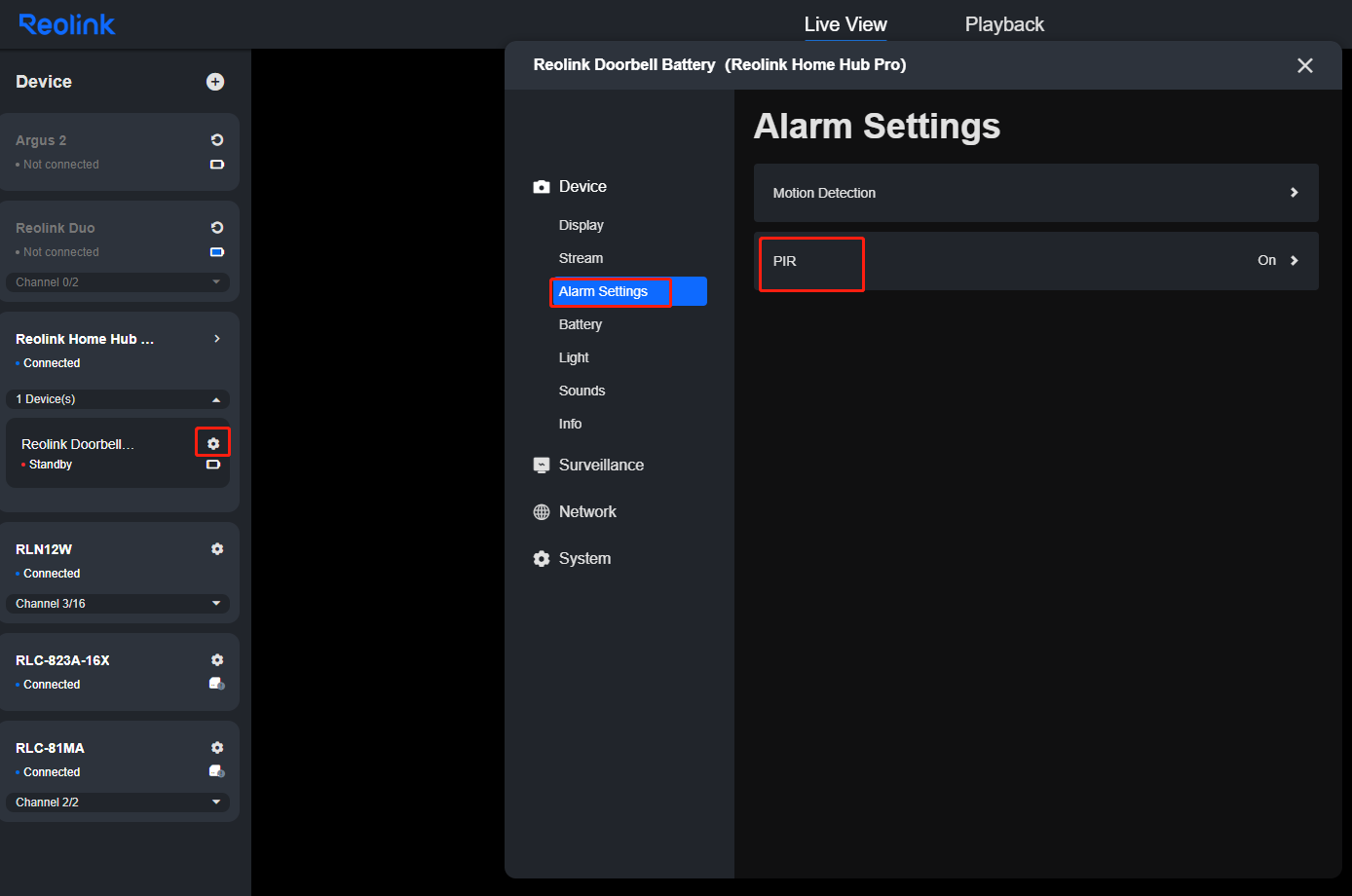The width and height of the screenshot is (1352, 896).
Task: Select the Reolink Doorbell device name
Action: (78, 444)
